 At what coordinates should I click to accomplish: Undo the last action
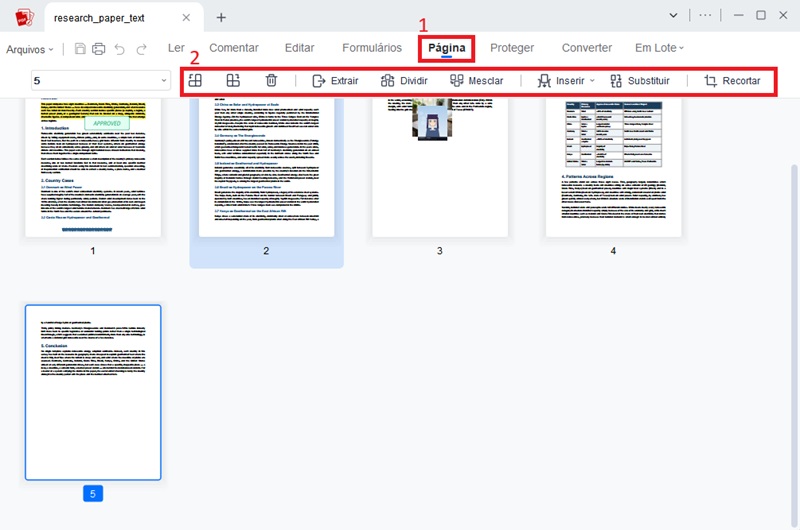coord(119,49)
